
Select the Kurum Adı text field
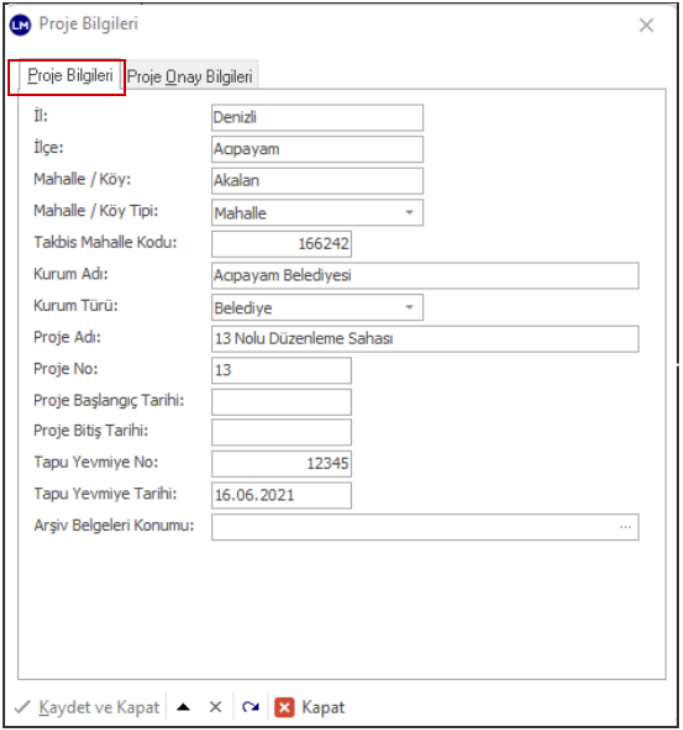coord(424,276)
